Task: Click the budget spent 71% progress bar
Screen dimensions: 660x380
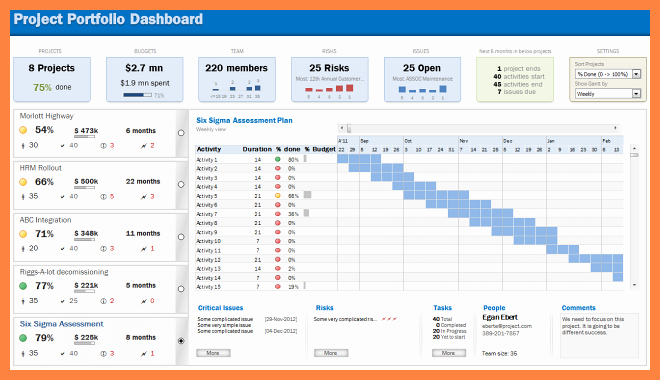Action: (x=138, y=95)
